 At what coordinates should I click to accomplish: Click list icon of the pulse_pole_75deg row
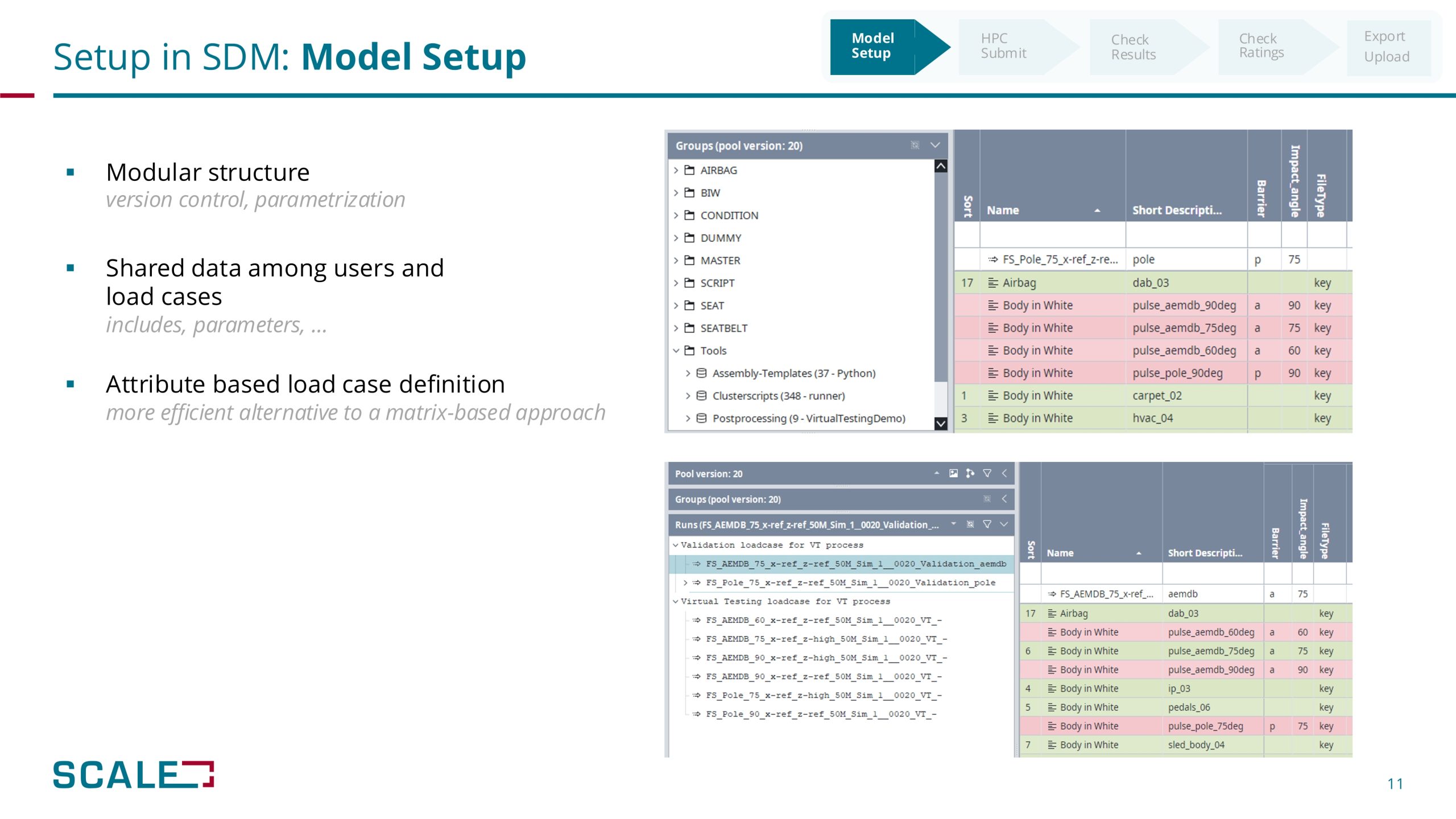[x=1052, y=726]
